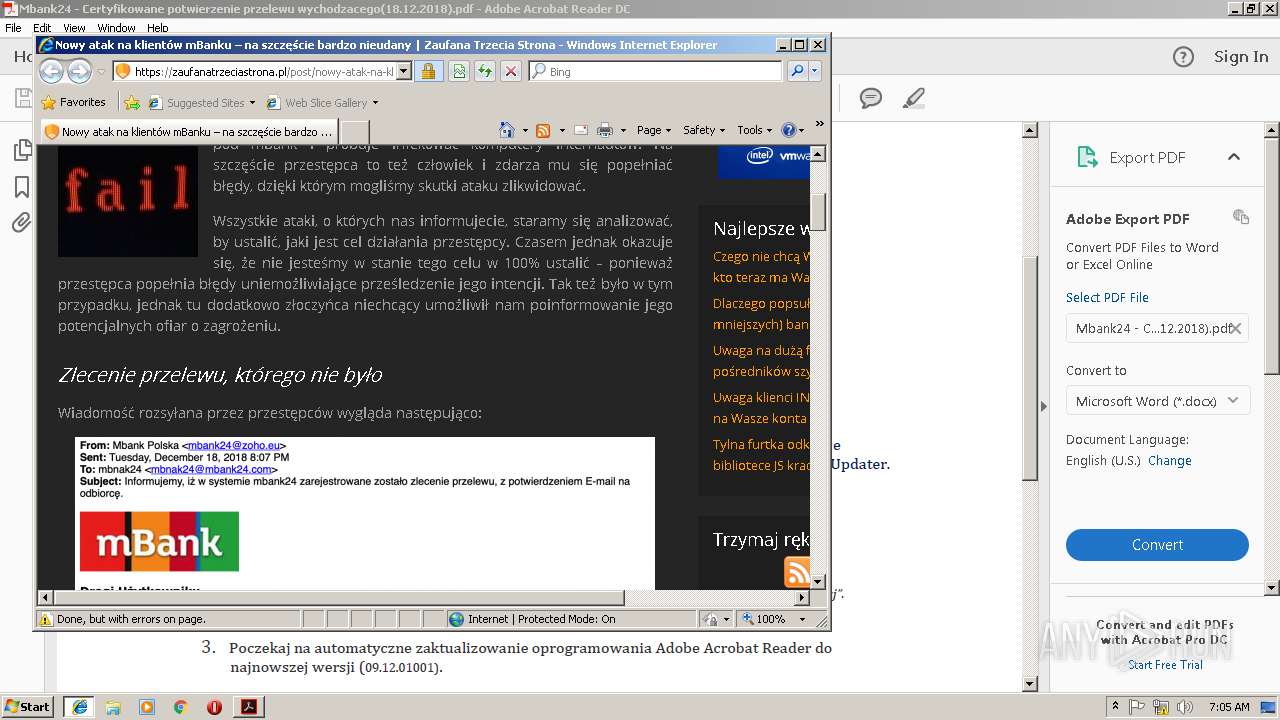The height and width of the screenshot is (720, 1280).
Task: Open the Acrobat Page Thumbnails panel icon
Action: click(21, 151)
